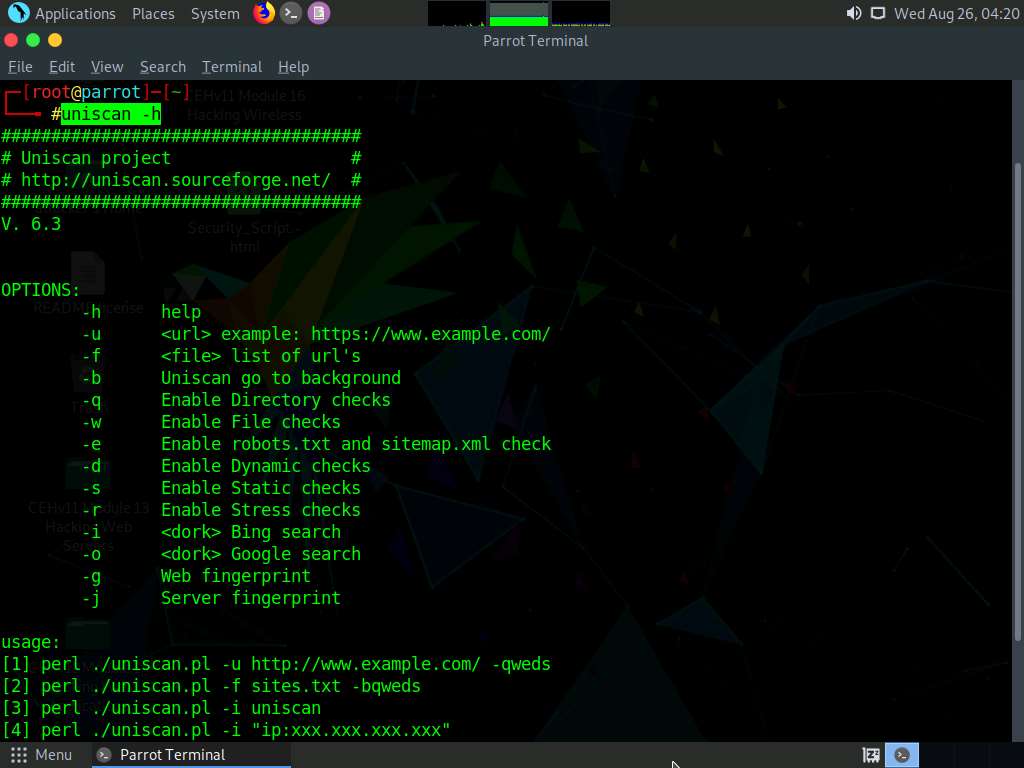Click the Menu grid icon in taskbar
This screenshot has height=768, width=1024.
[19, 755]
